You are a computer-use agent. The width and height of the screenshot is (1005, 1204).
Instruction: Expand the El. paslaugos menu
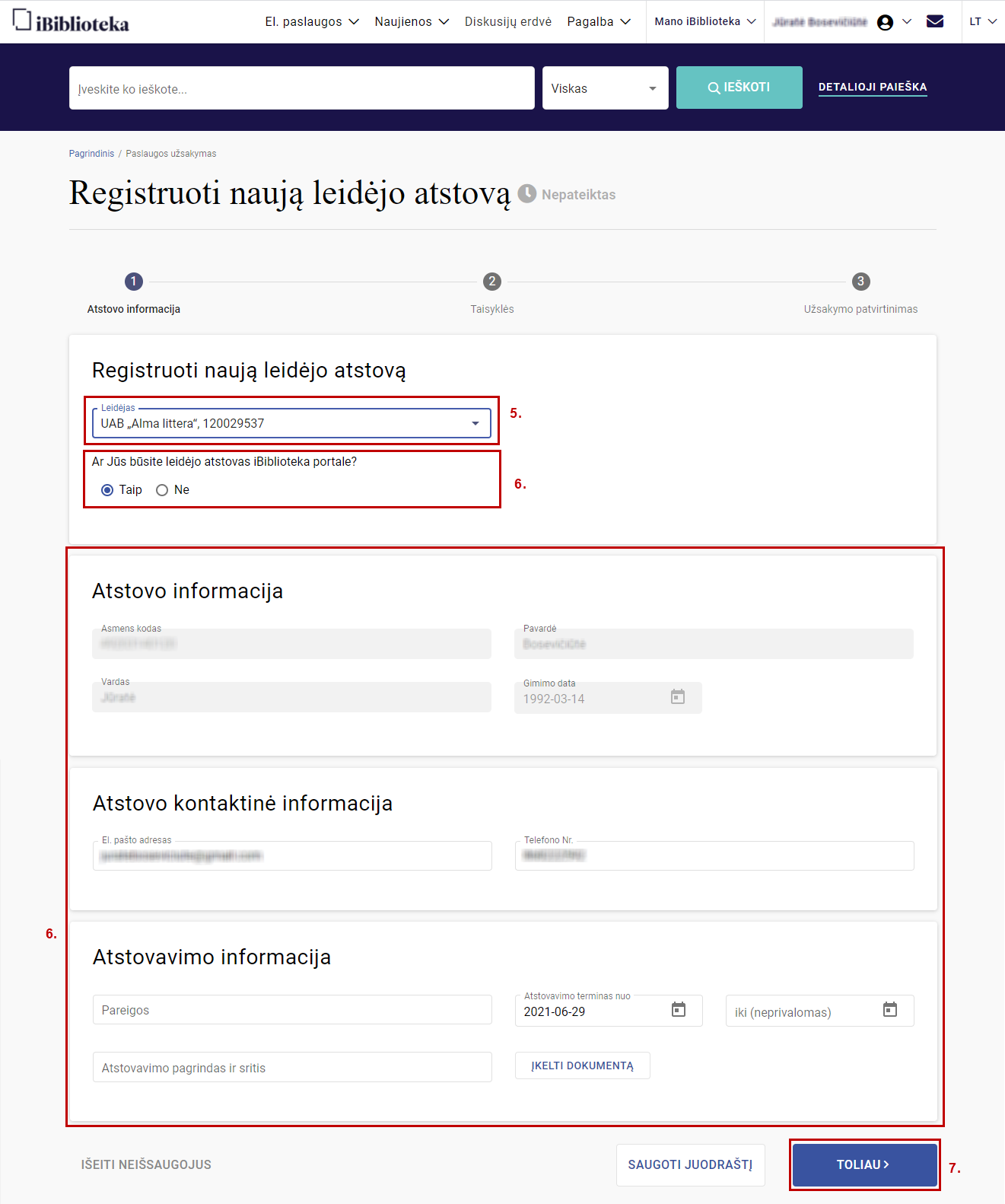pos(312,21)
